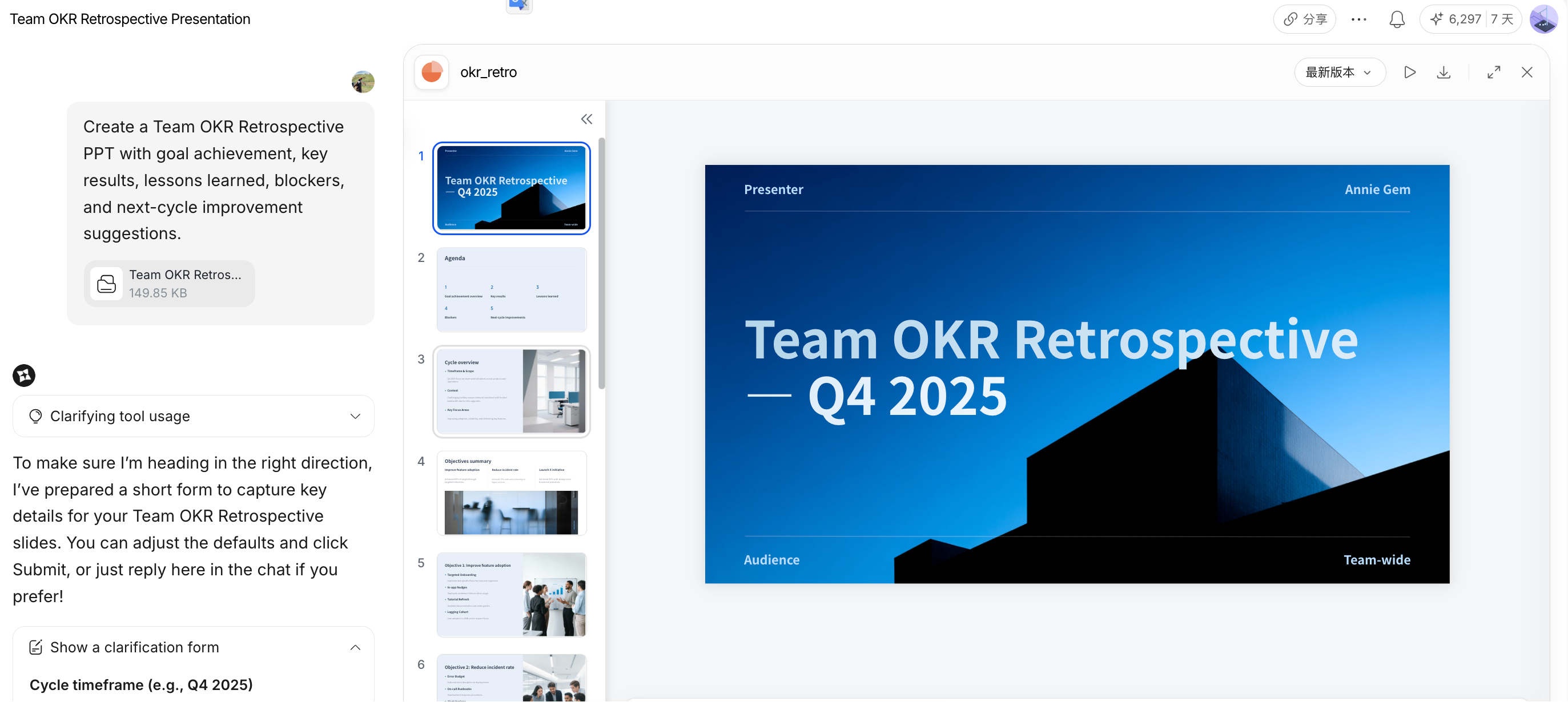Close the presentation preview panel
The width and height of the screenshot is (1568, 702).
tap(1527, 72)
